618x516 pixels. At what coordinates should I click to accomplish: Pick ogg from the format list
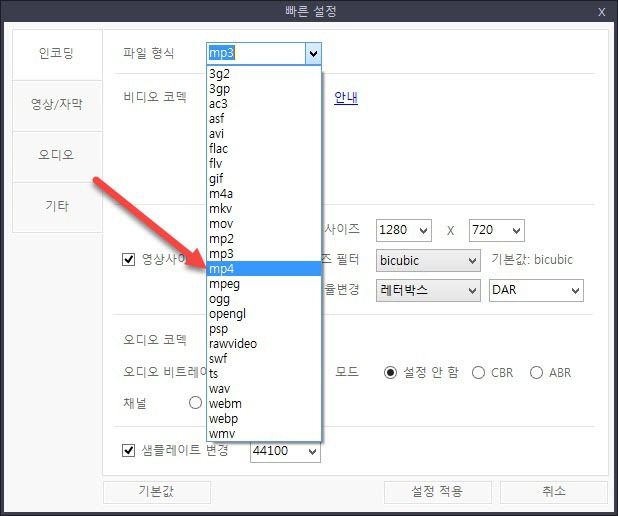(264, 298)
